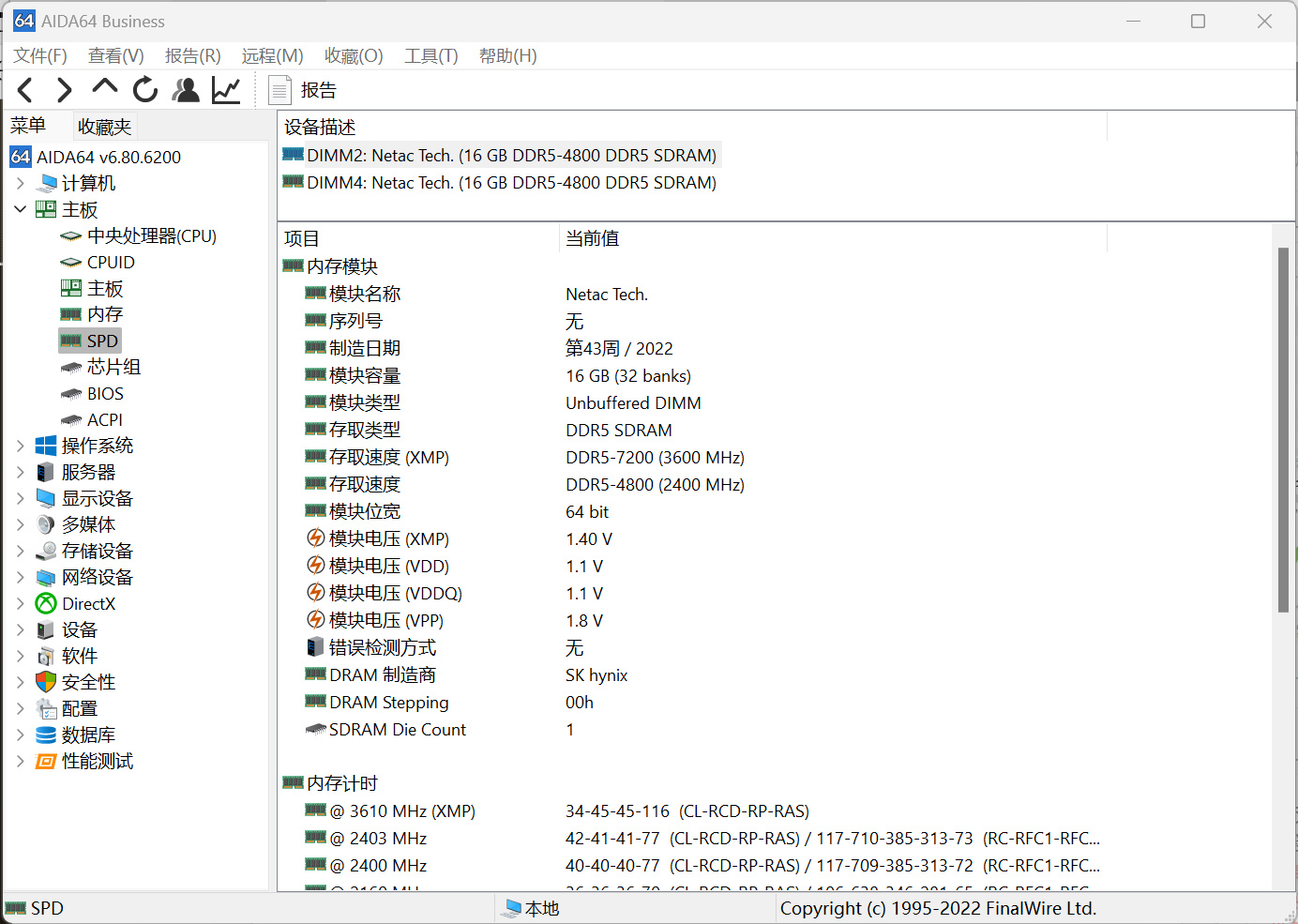The image size is (1298, 924).
Task: Open the 远程(M) menu
Action: 273,56
